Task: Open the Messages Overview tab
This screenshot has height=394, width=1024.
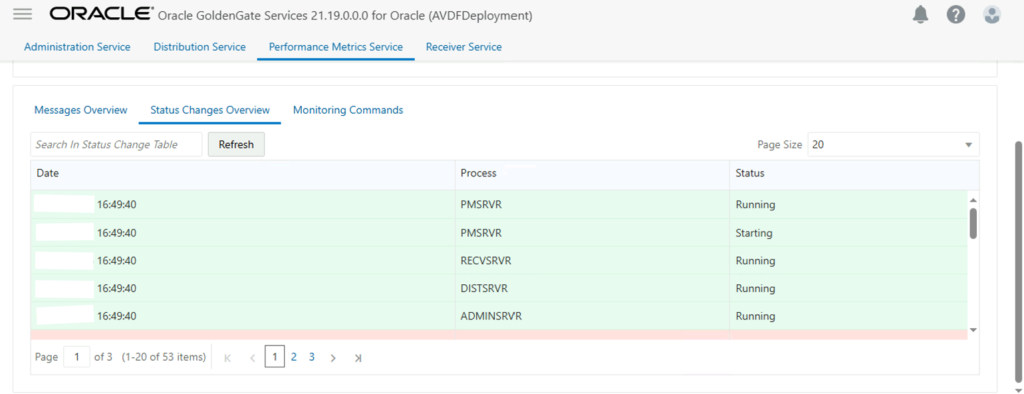Action: [80, 110]
